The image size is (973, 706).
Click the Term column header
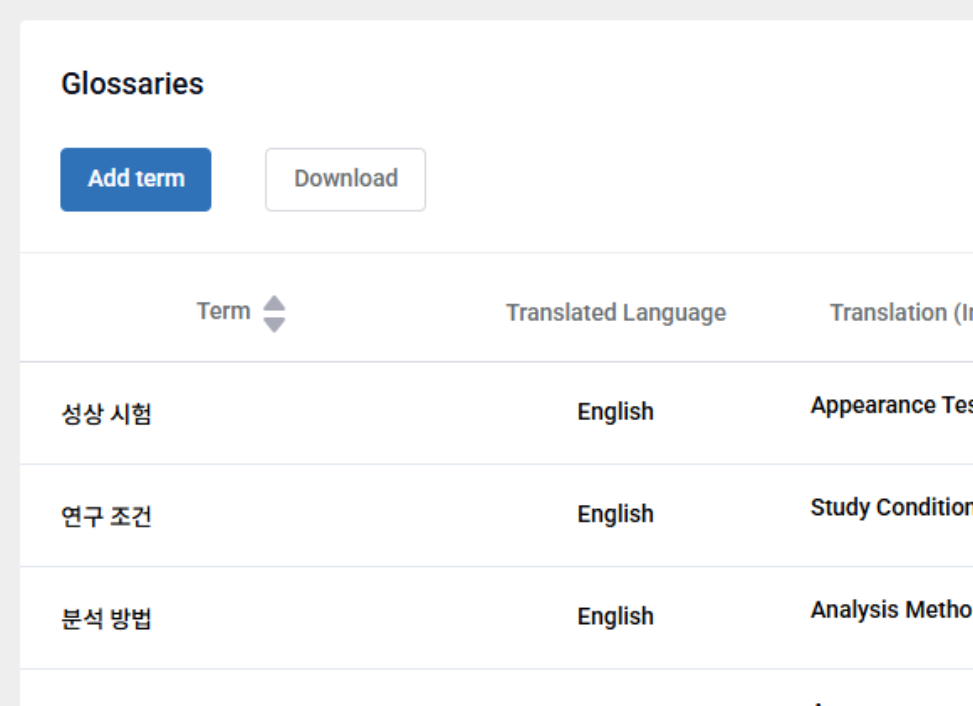[x=223, y=312]
